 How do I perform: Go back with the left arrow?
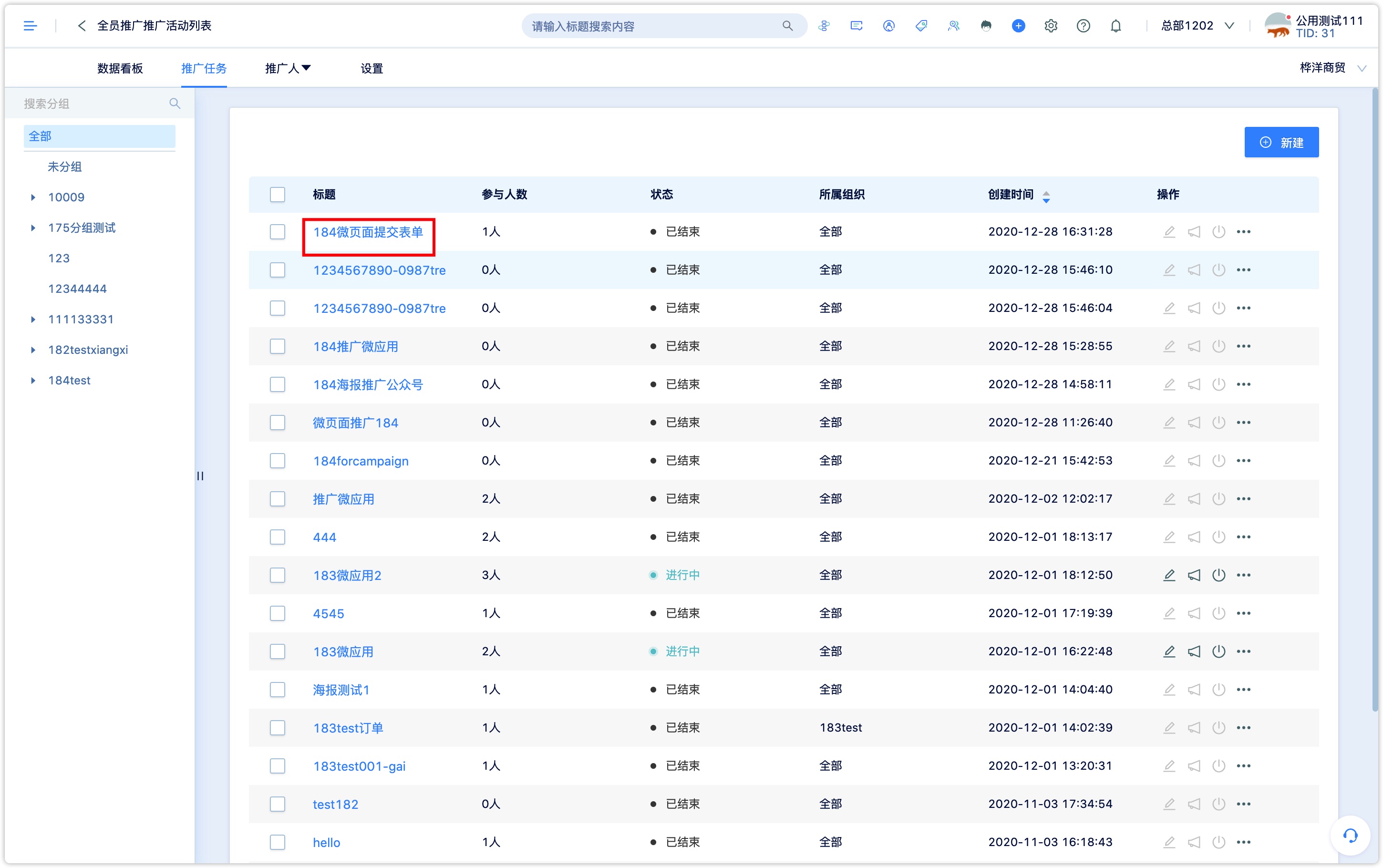tap(82, 26)
